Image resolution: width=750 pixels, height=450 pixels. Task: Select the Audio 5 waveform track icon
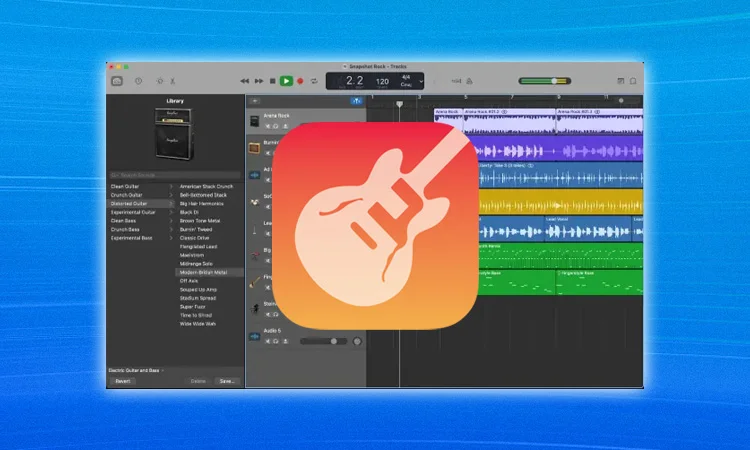254,336
